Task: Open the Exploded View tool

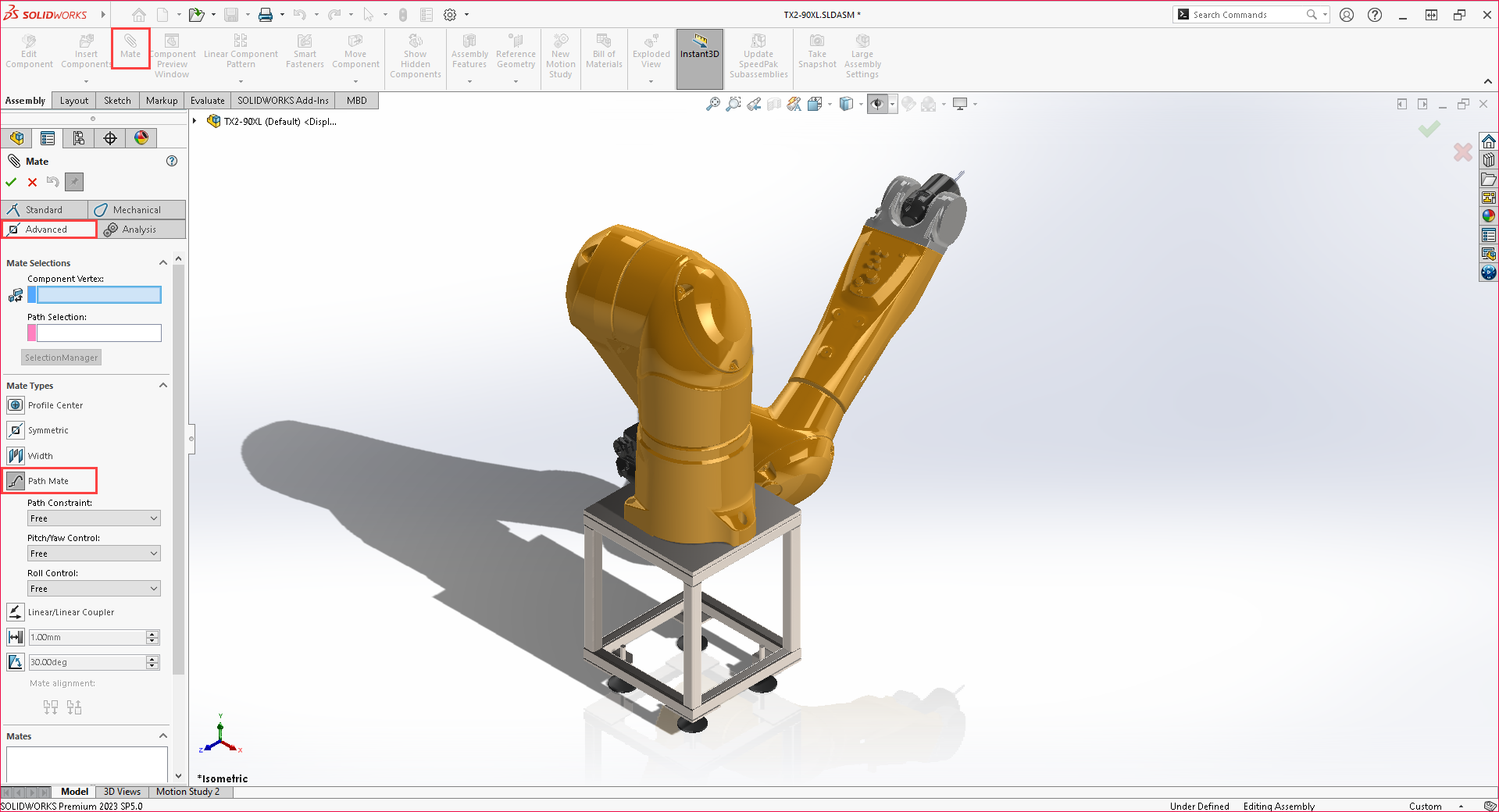Action: (x=650, y=55)
